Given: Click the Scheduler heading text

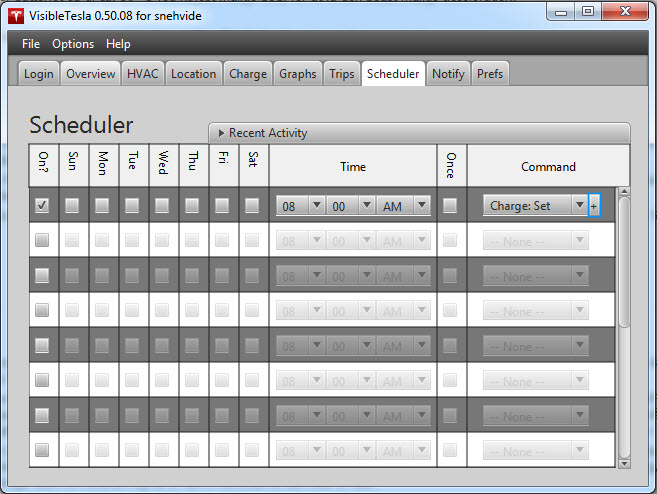Looking at the screenshot, I should 81,125.
